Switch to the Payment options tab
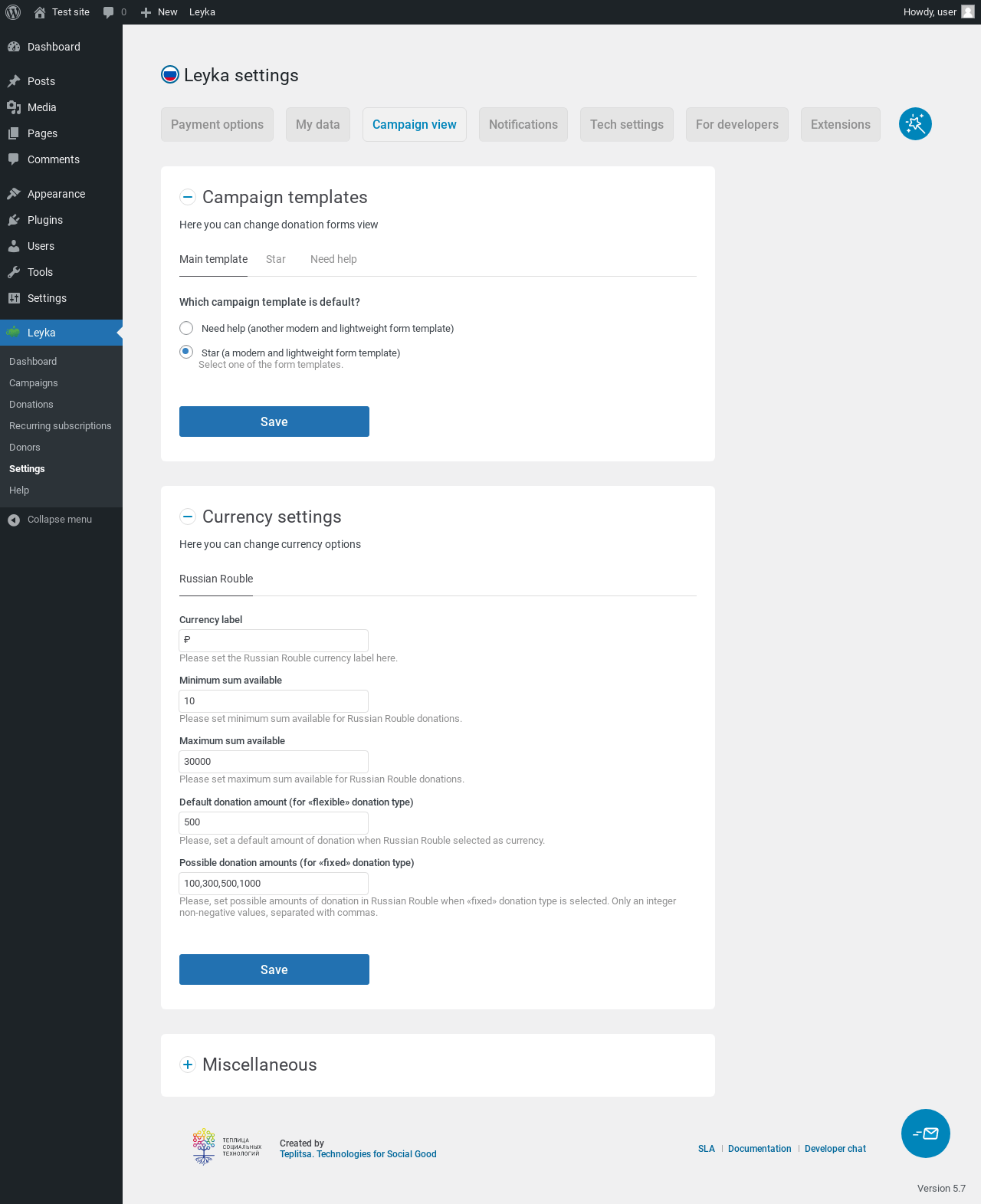 [217, 124]
